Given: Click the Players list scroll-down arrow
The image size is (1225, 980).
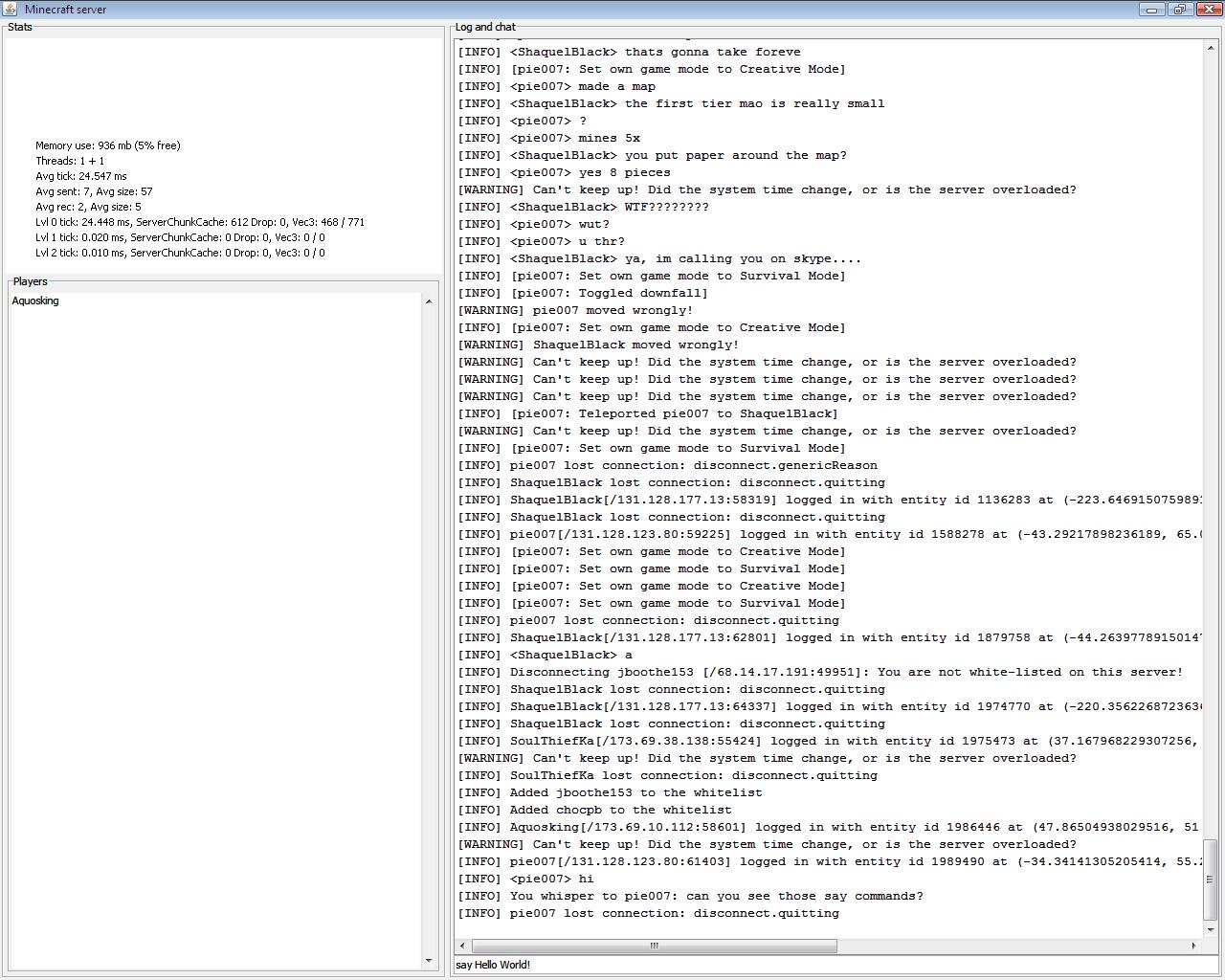Looking at the screenshot, I should coord(428,960).
